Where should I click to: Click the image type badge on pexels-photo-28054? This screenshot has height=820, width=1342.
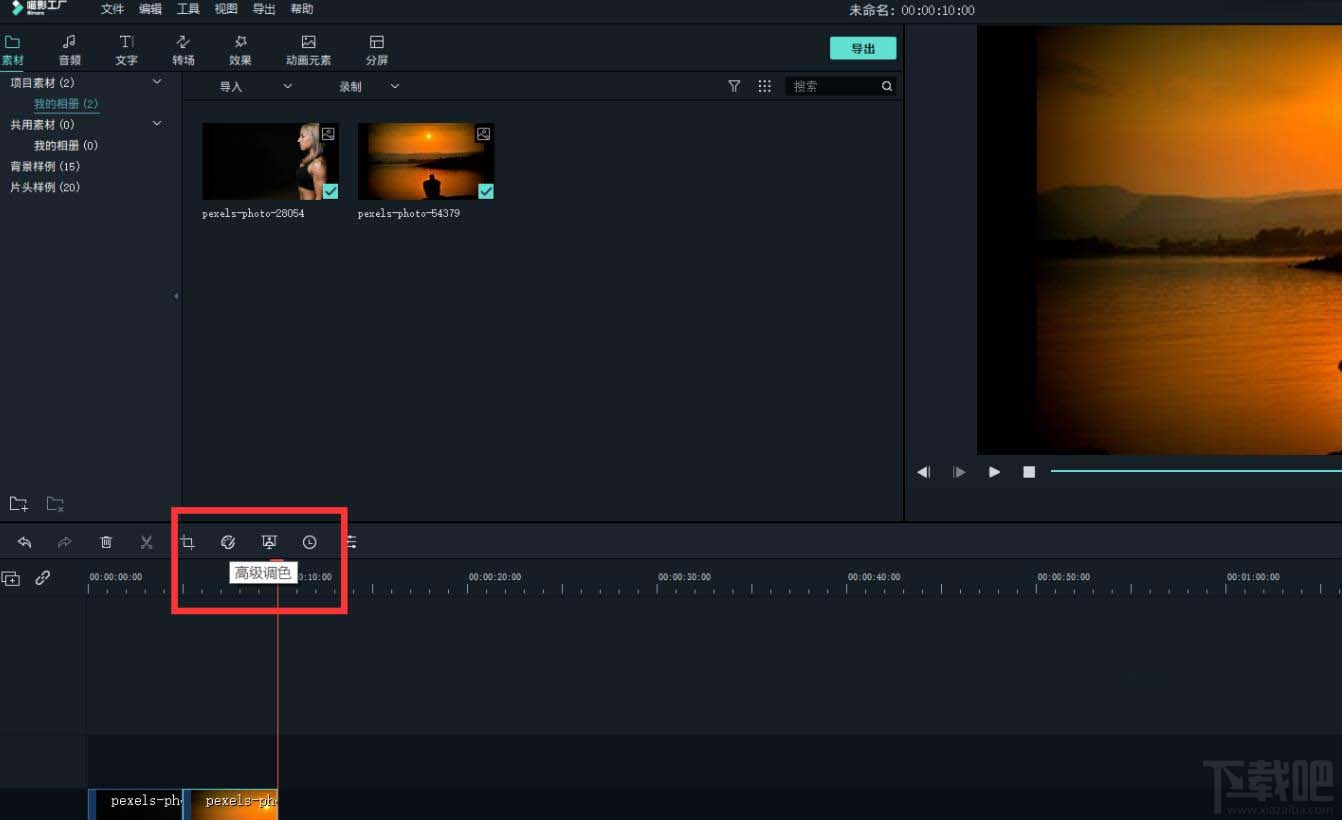coord(328,133)
